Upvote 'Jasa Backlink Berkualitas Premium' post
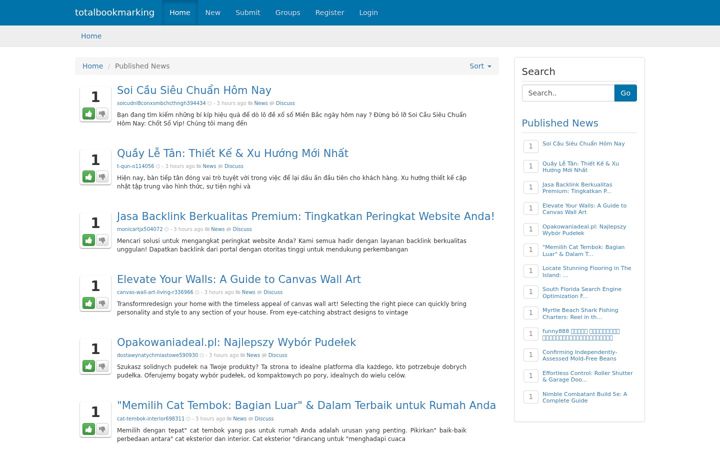The image size is (720, 450). [x=89, y=240]
